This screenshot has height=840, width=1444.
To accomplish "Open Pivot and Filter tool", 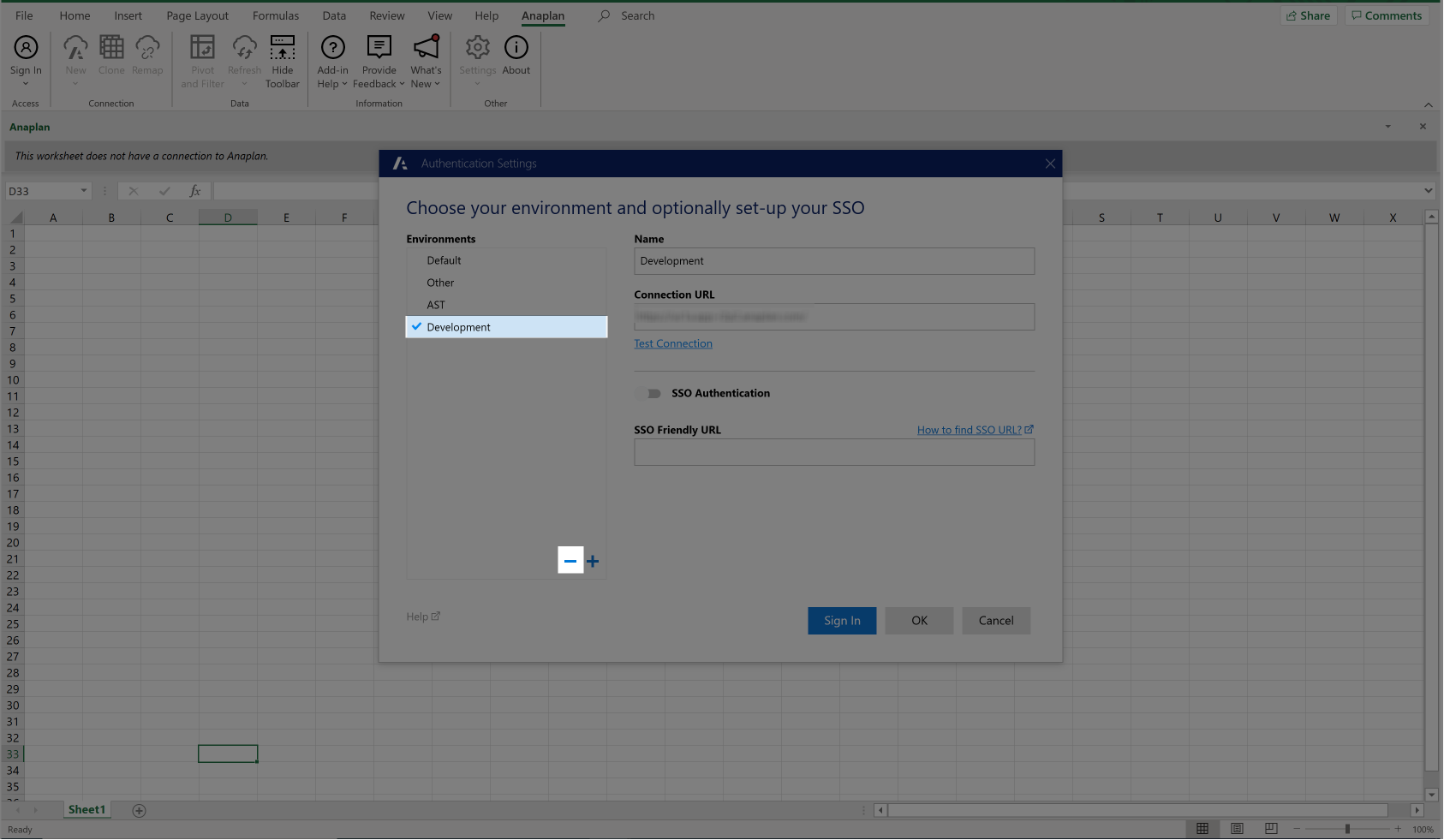I will pyautogui.click(x=202, y=47).
